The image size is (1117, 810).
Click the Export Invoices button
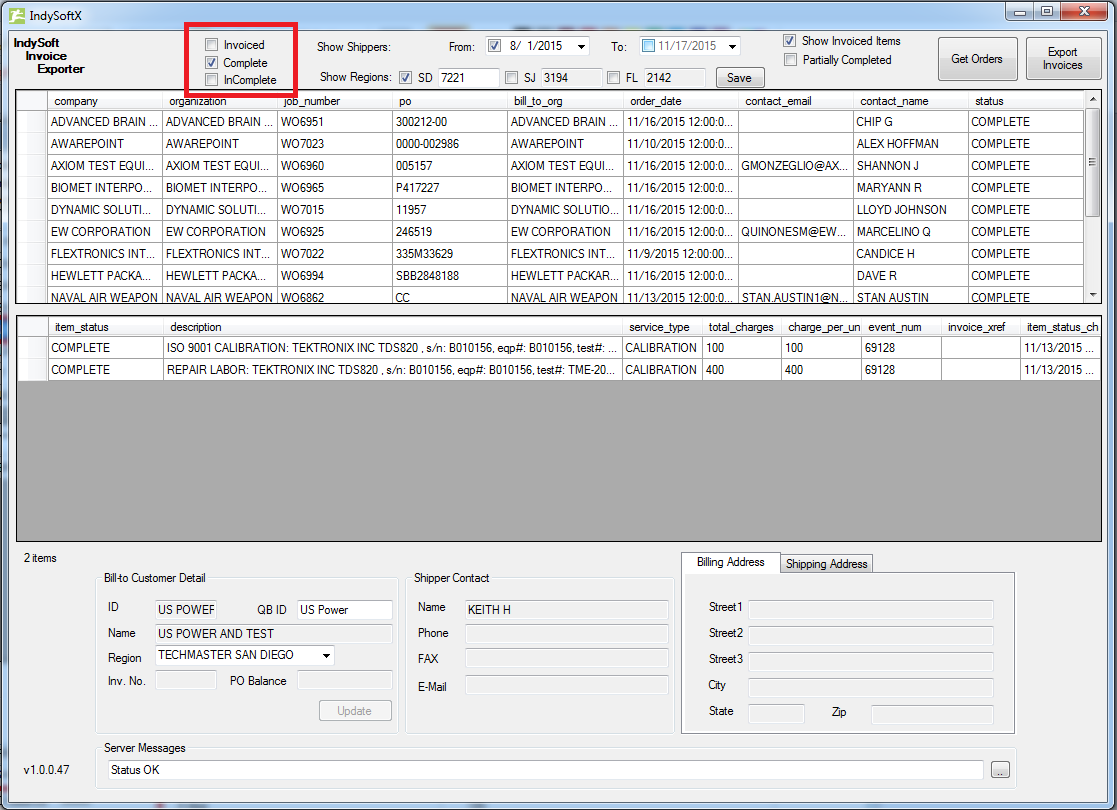[1062, 59]
